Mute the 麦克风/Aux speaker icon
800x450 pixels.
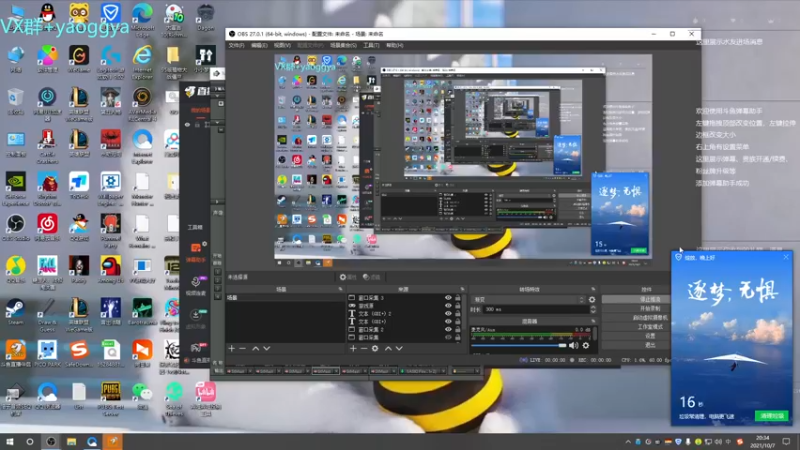[573, 345]
